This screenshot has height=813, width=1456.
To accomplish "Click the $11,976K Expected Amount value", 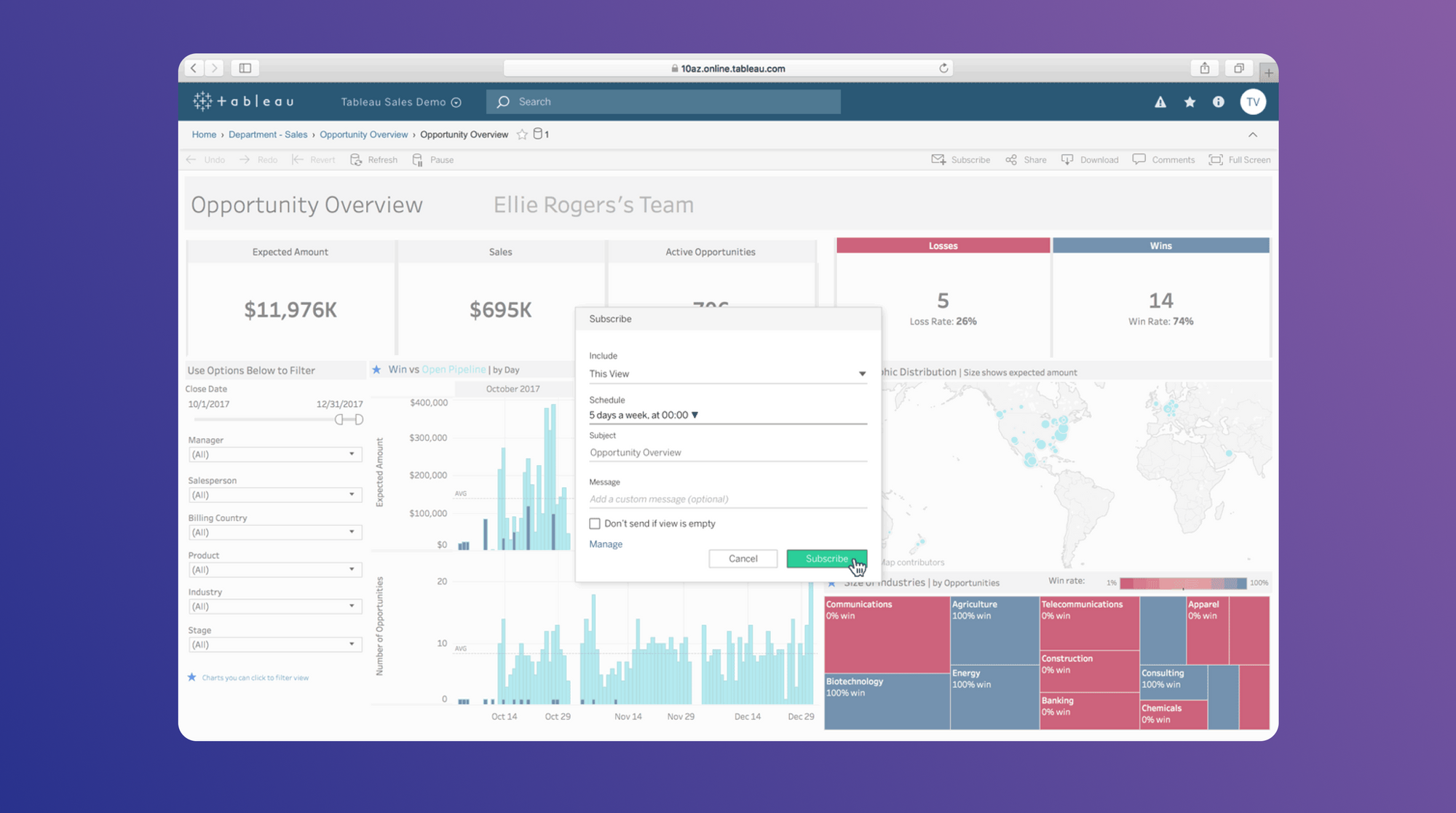I will tap(290, 310).
